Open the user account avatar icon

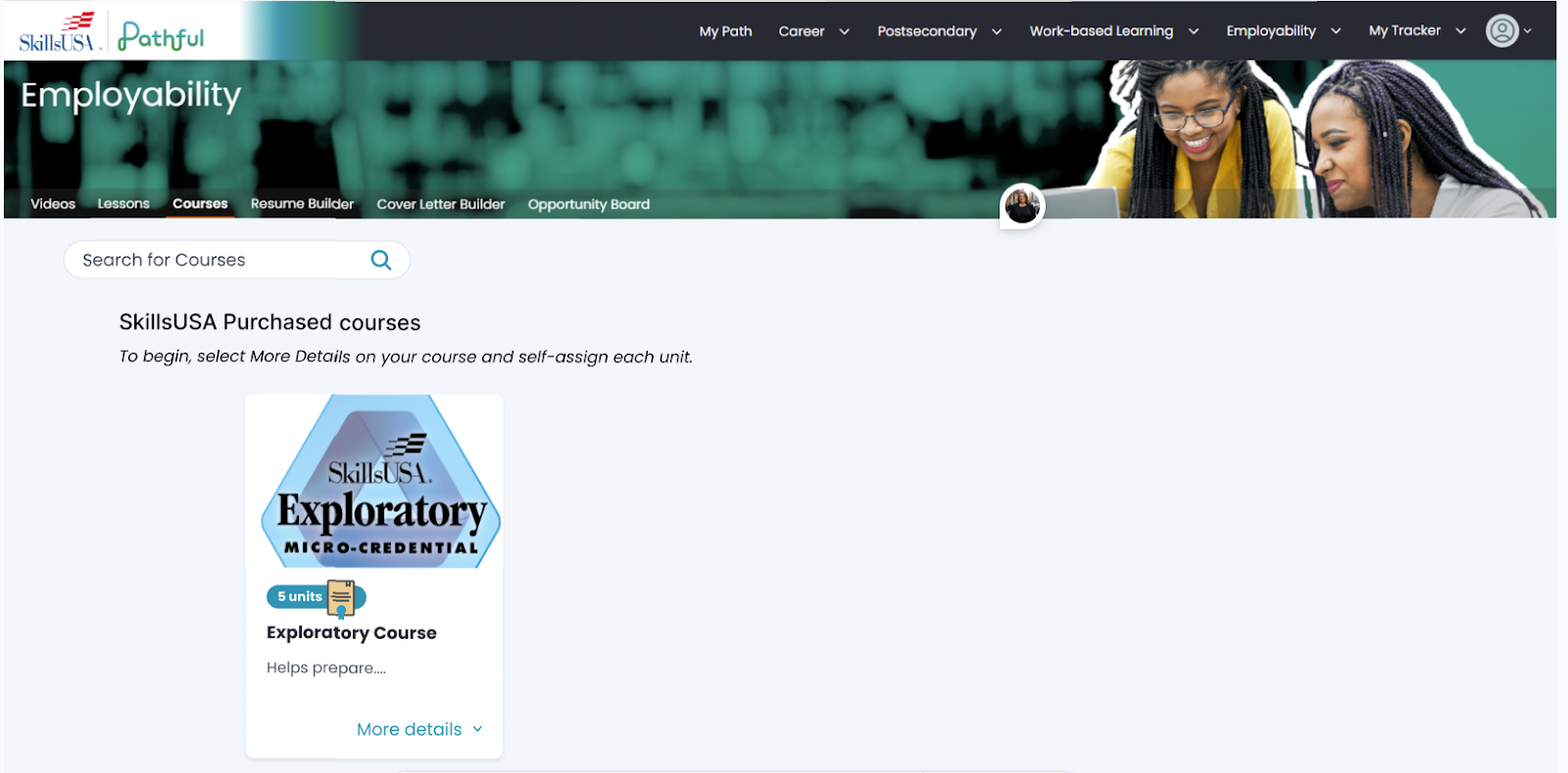click(x=1501, y=30)
